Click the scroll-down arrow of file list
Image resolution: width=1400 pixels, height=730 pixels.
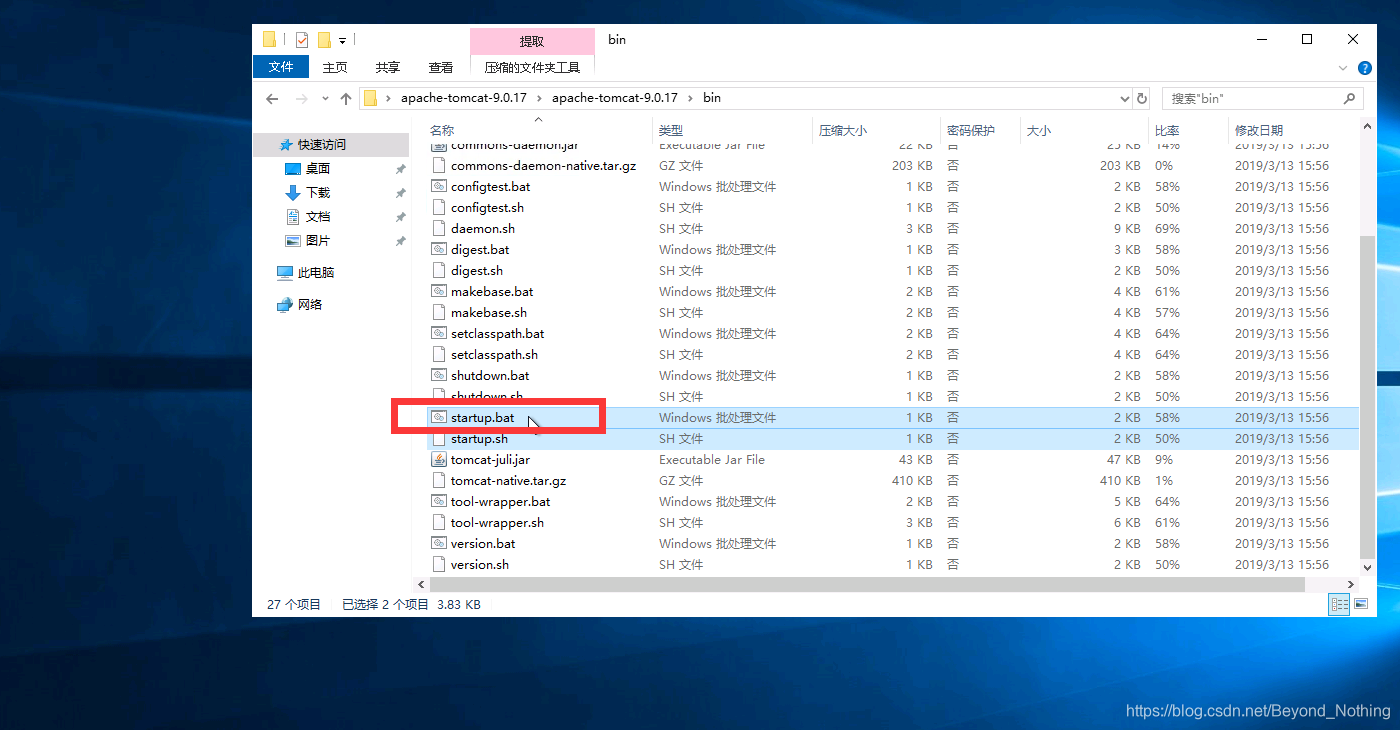1367,569
